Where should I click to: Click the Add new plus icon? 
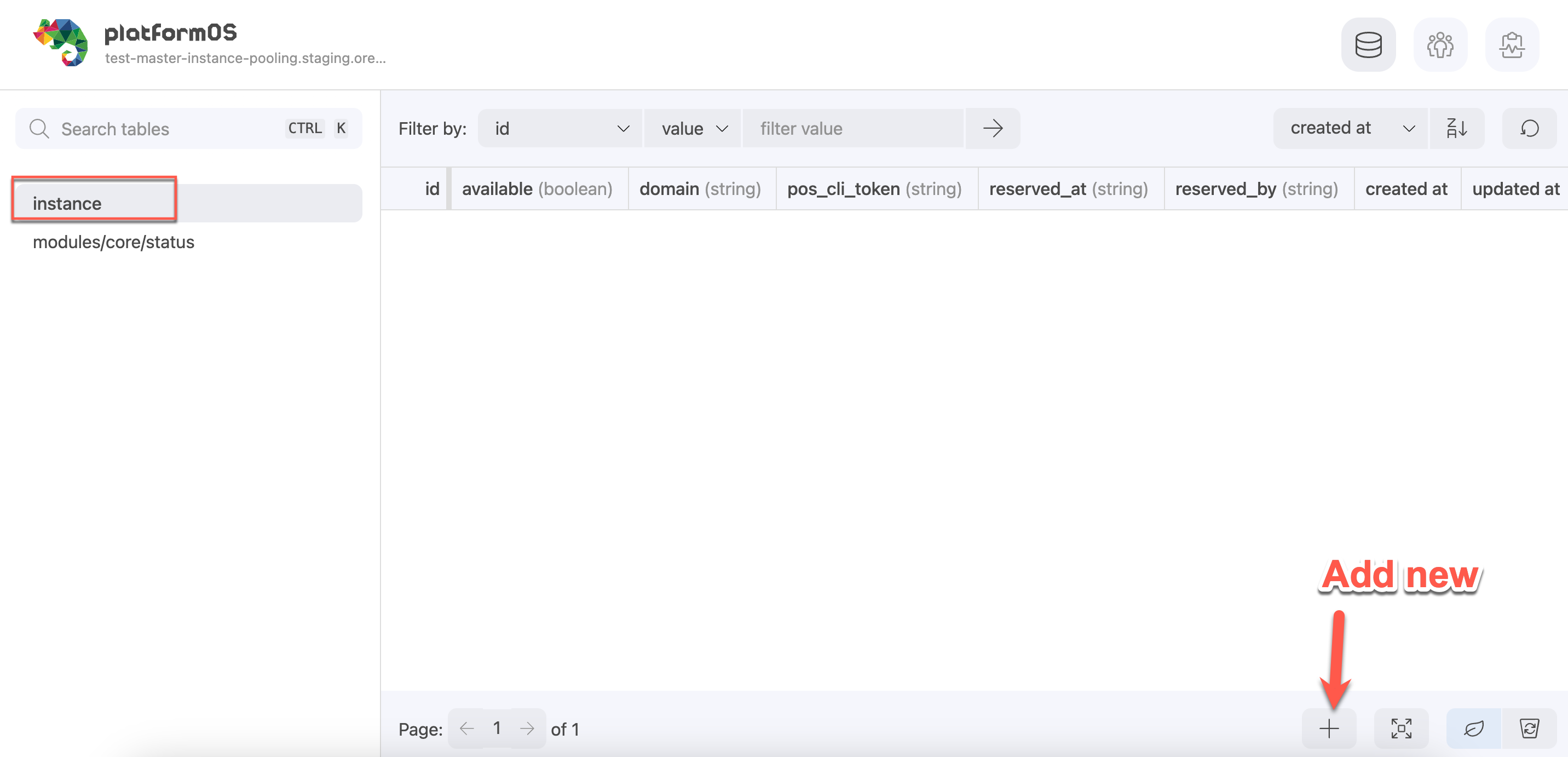point(1328,729)
